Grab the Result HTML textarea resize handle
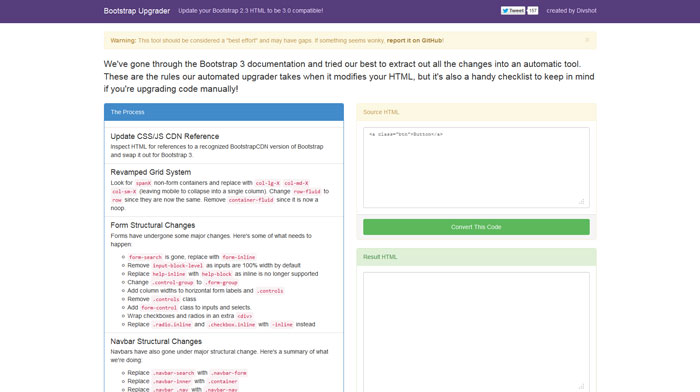The height and width of the screenshot is (392, 700). click(x=581, y=386)
